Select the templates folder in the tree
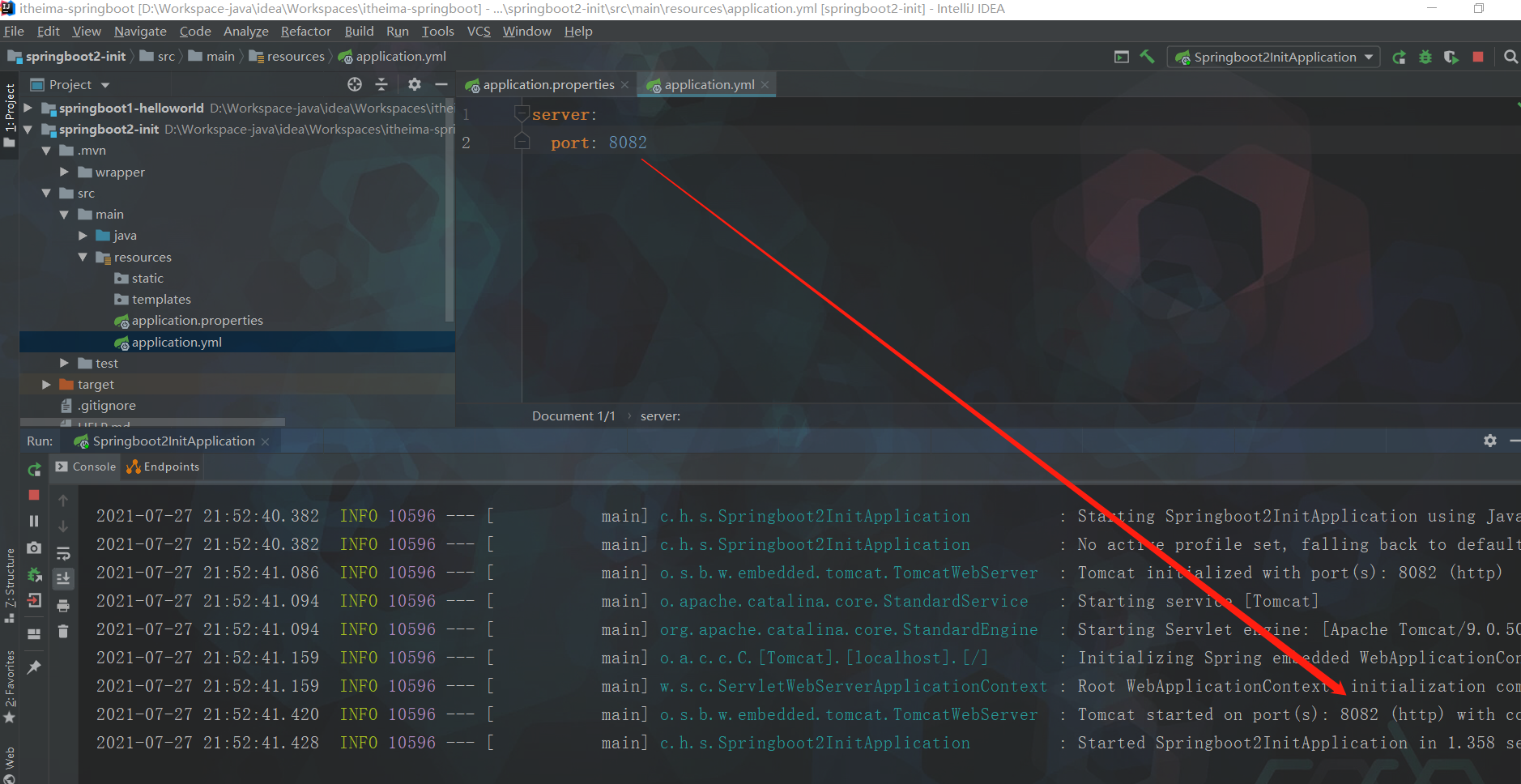This screenshot has width=1521, height=784. [161, 300]
